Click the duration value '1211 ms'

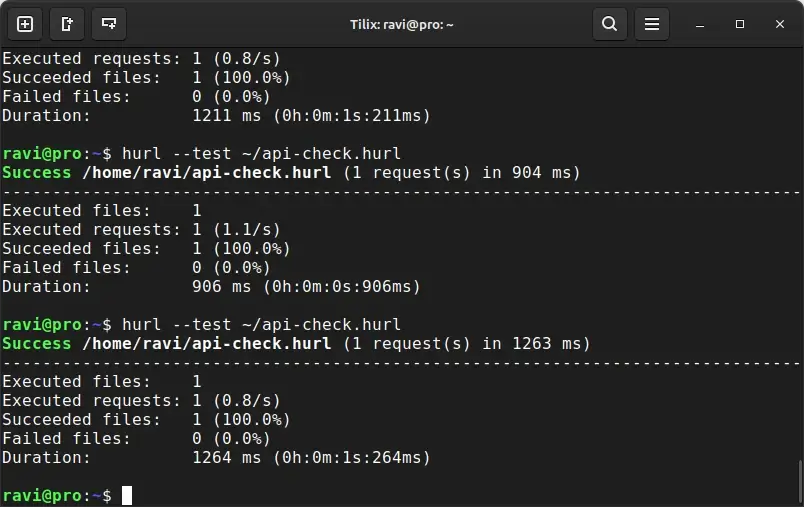pyautogui.click(x=227, y=115)
